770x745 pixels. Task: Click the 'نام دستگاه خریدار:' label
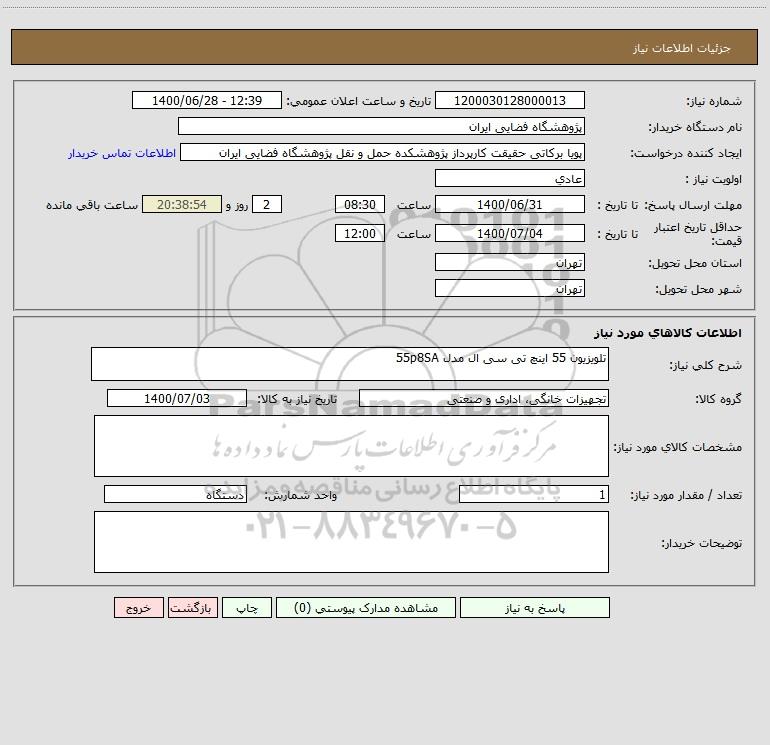(x=695, y=128)
